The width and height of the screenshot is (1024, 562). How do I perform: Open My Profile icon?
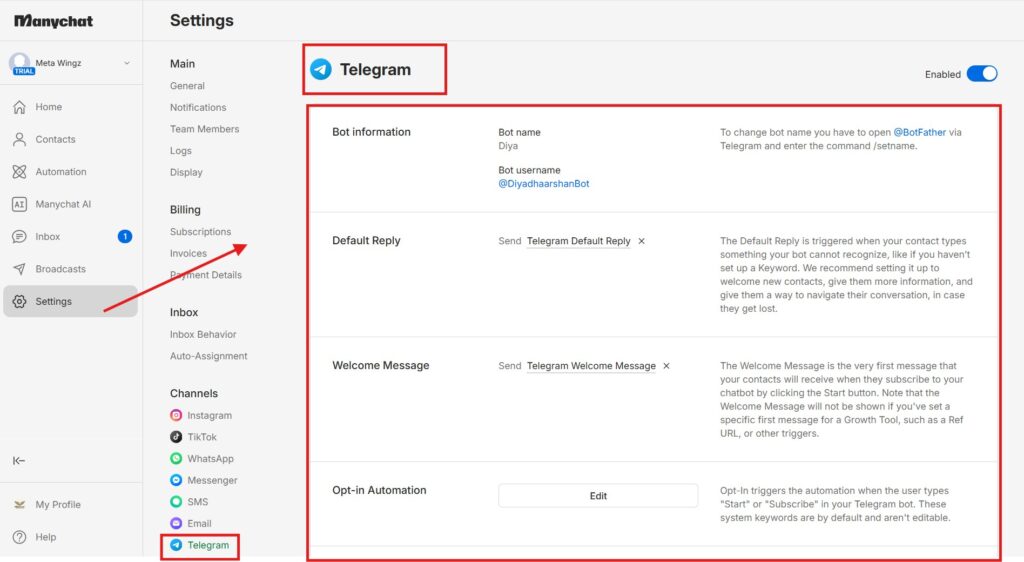click(x=20, y=505)
